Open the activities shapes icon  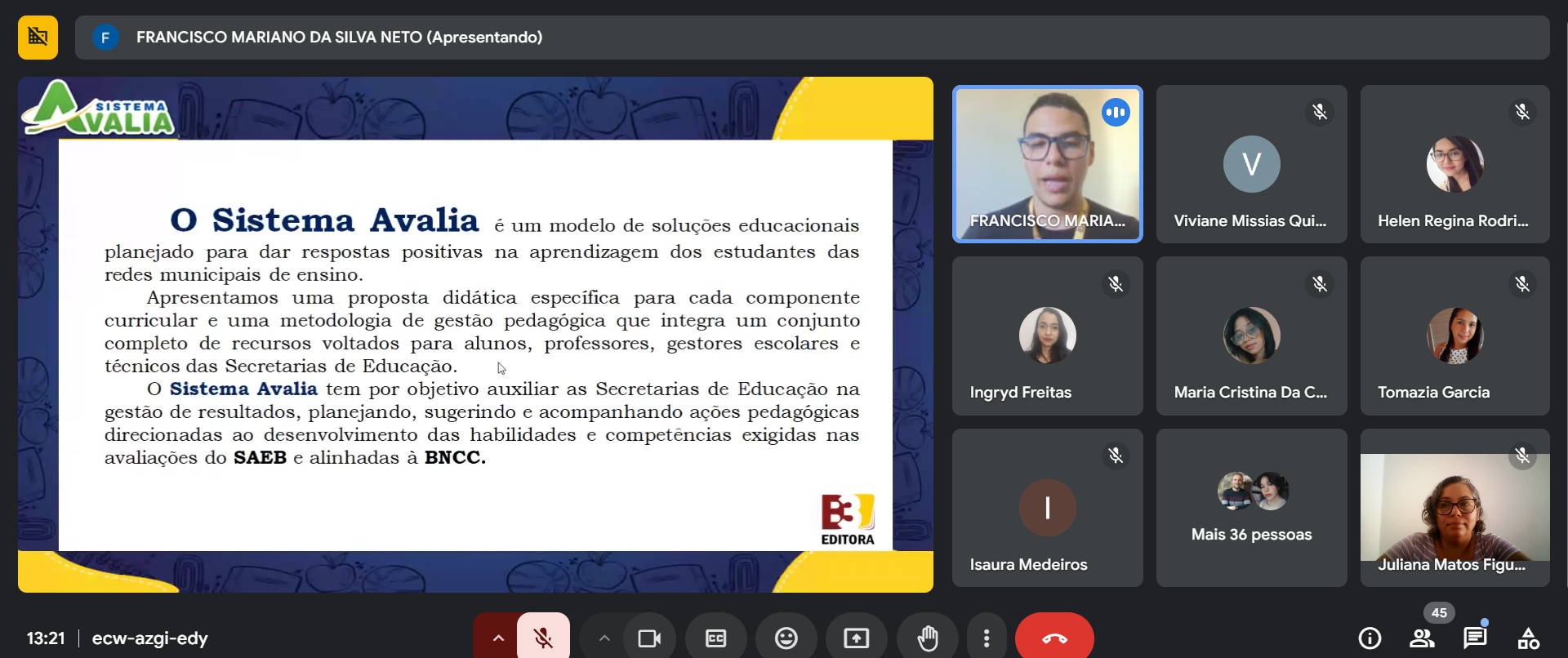point(1528,638)
